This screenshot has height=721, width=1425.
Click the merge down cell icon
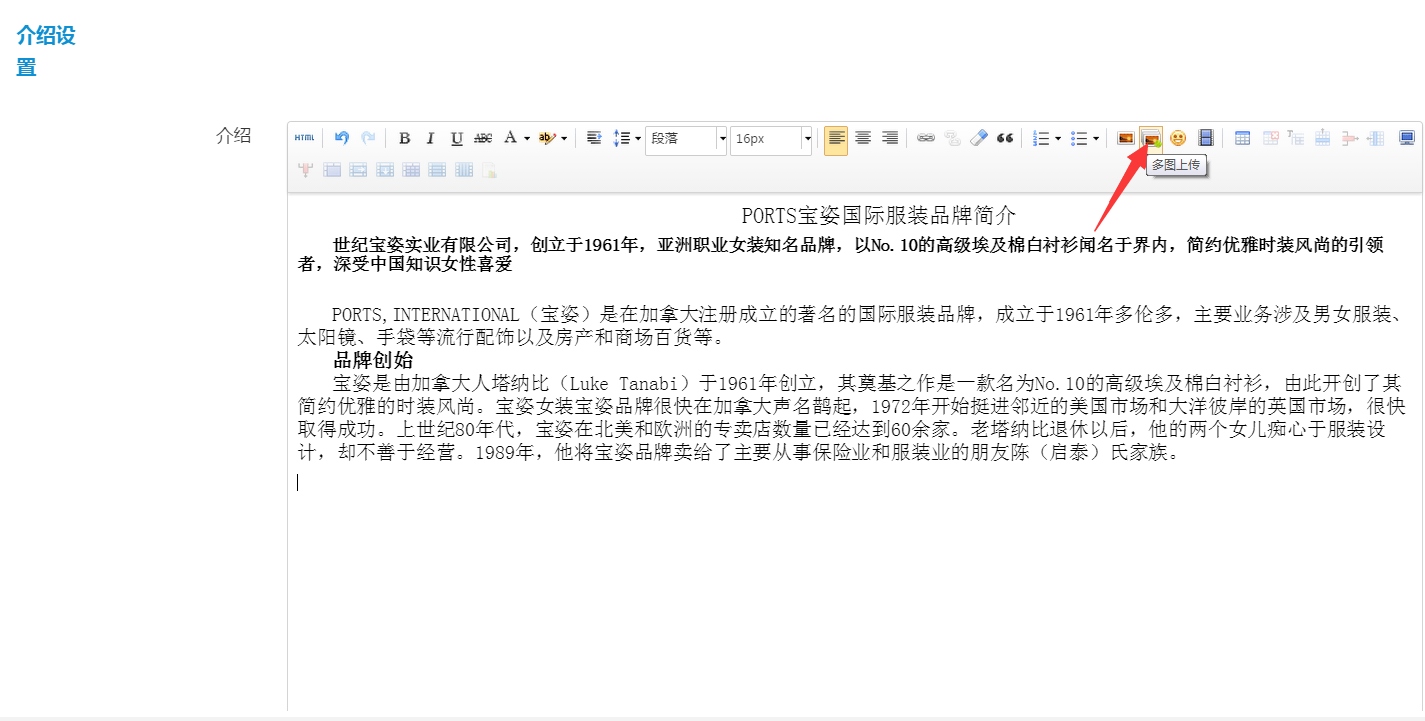coord(385,170)
